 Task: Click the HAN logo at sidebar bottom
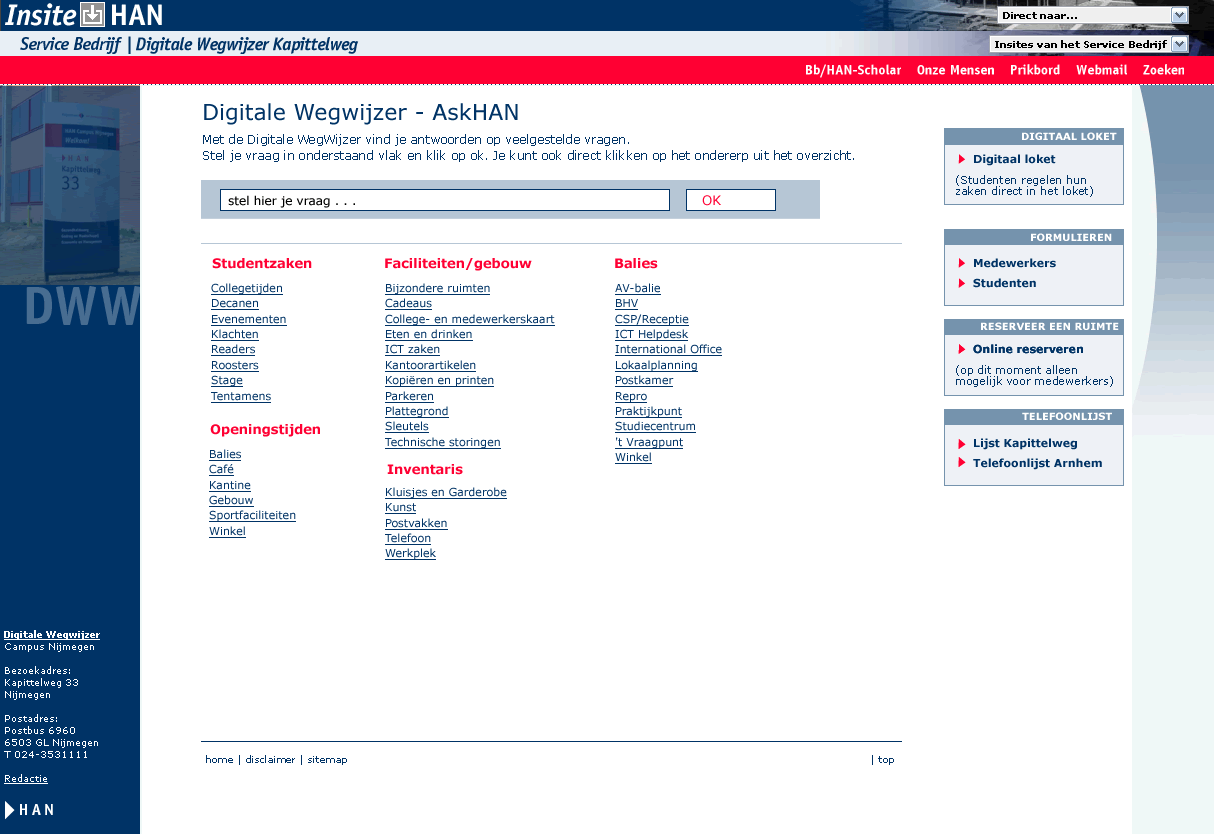(30, 809)
